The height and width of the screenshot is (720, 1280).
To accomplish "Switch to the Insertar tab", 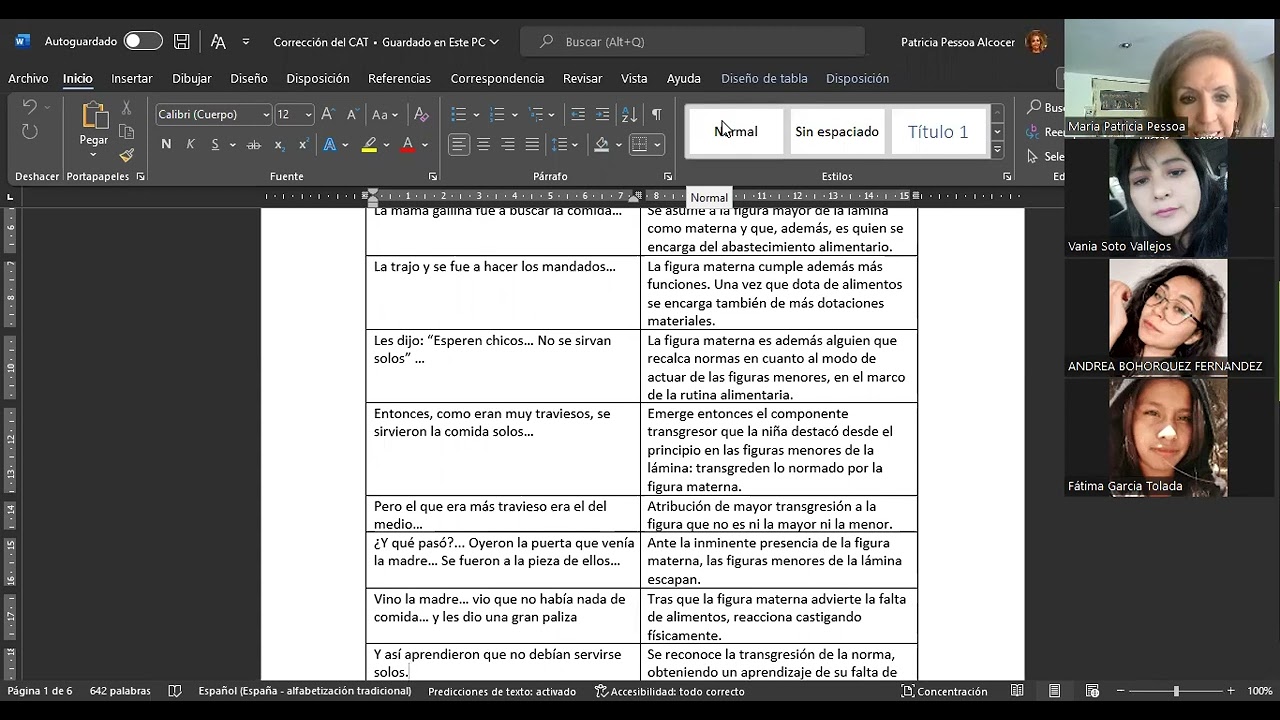I will (x=132, y=78).
